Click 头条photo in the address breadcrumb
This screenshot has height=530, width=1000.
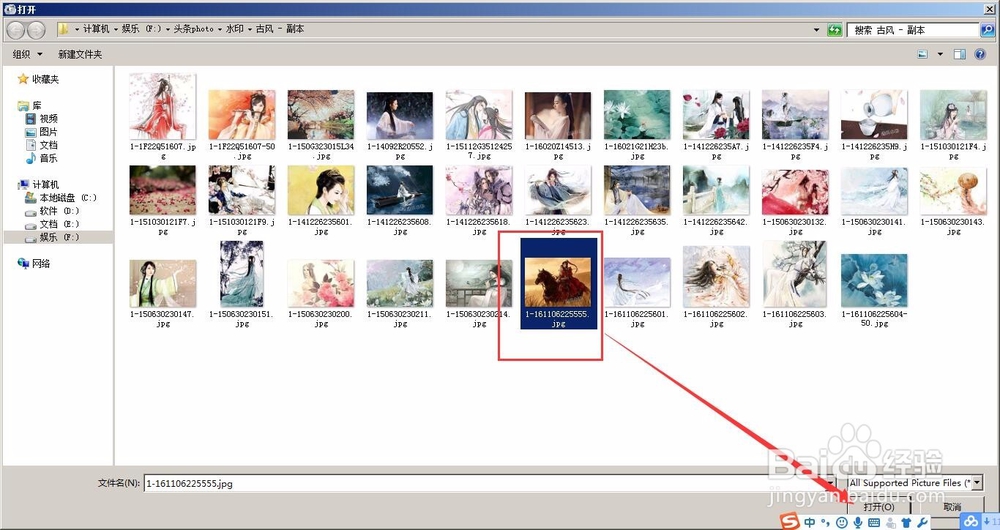194,29
